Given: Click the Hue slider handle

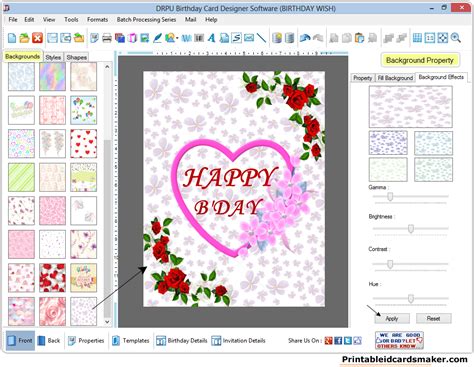Looking at the screenshot, I should (411, 298).
